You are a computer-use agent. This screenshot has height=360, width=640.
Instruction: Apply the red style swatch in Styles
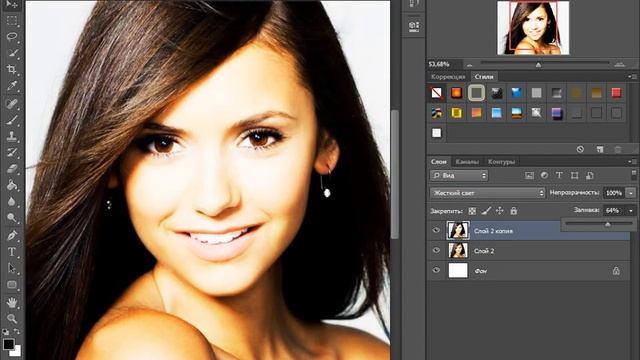click(616, 93)
